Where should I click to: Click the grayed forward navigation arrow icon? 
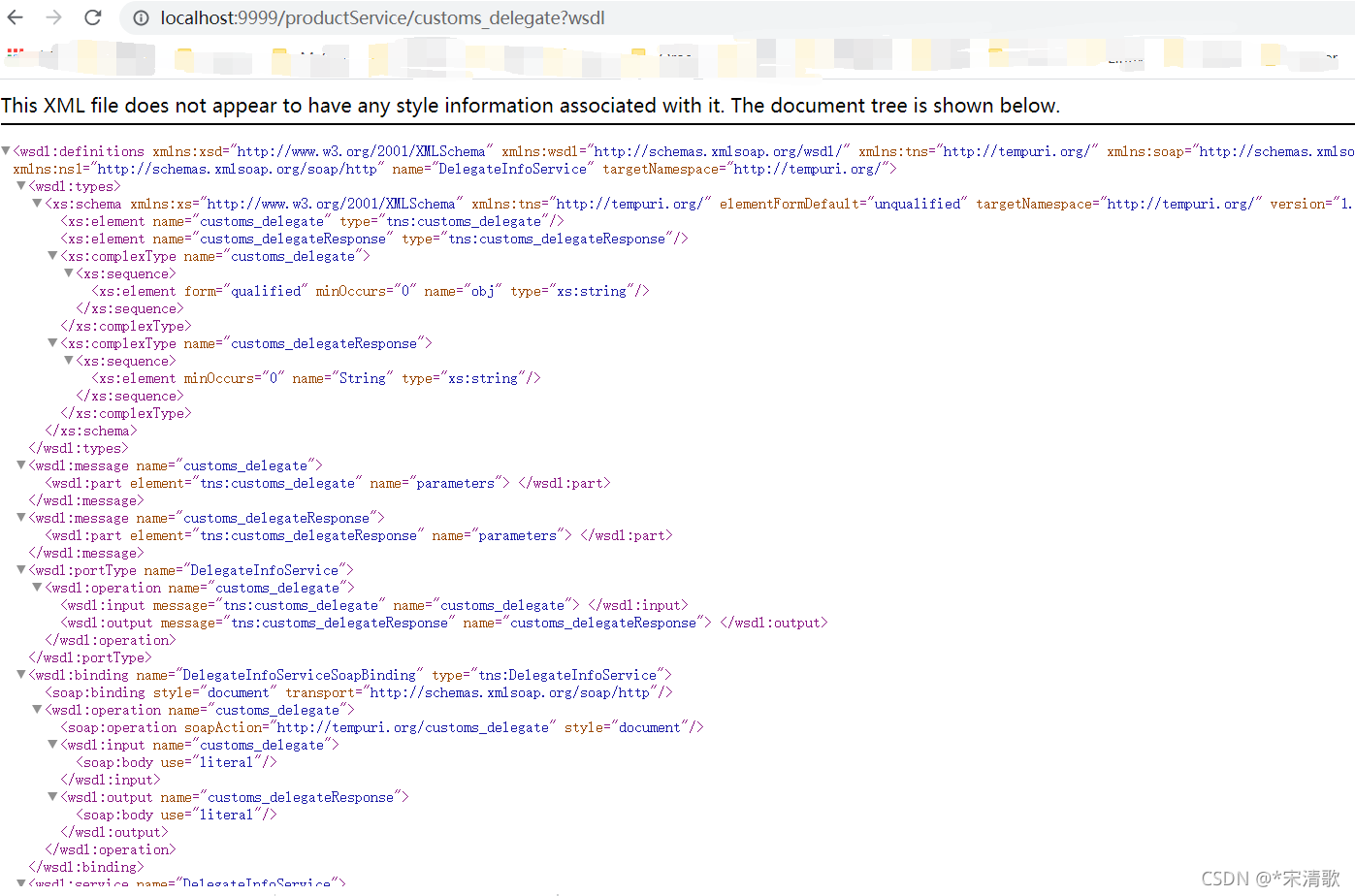coord(54,17)
